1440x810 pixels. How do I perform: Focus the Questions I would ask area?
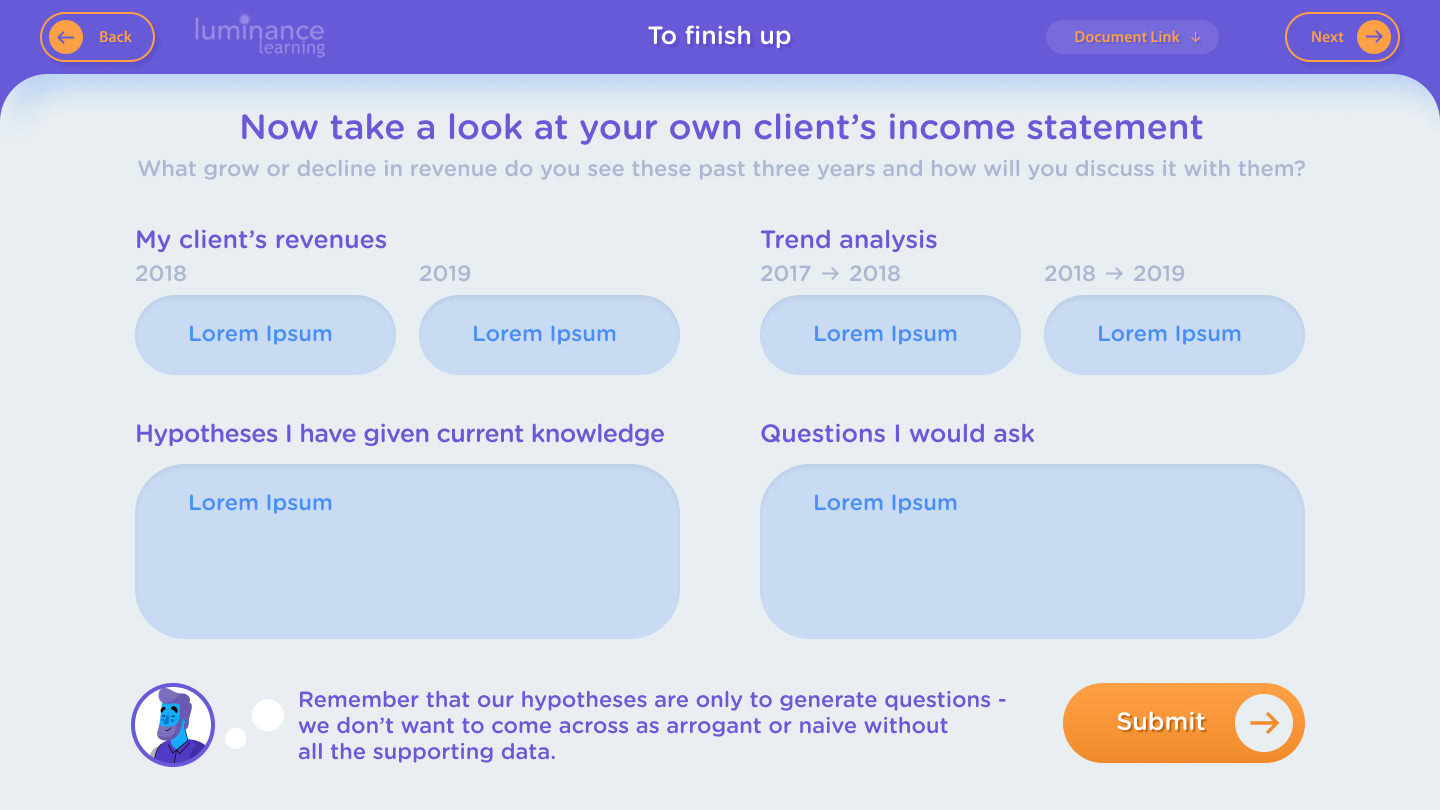1032,551
